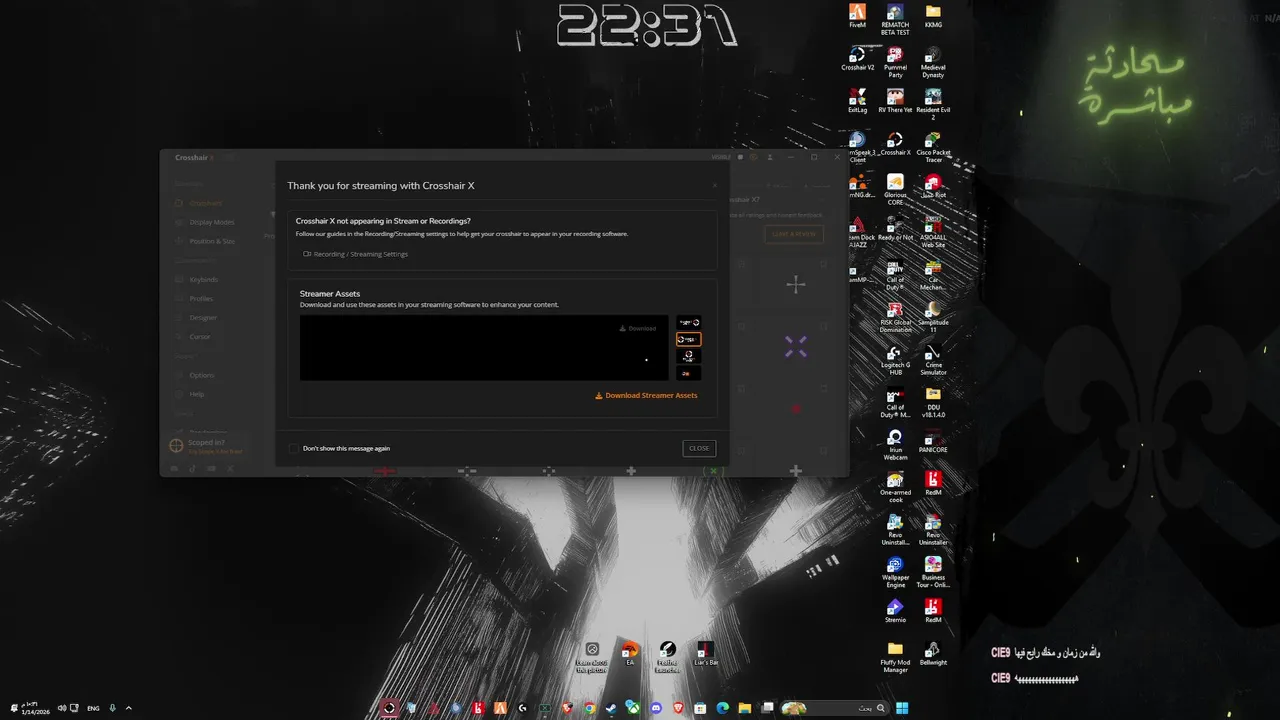Open the KKMG desktop folder
The height and width of the screenshot is (720, 1280).
pyautogui.click(x=933, y=17)
